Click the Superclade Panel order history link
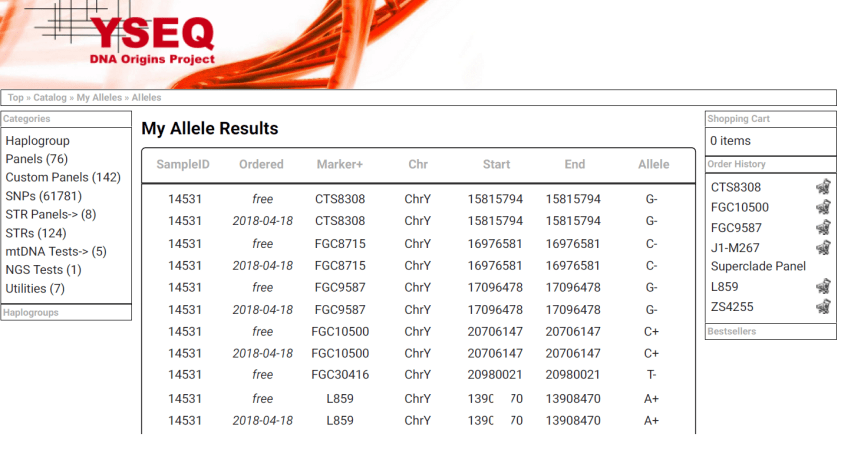 tap(758, 267)
